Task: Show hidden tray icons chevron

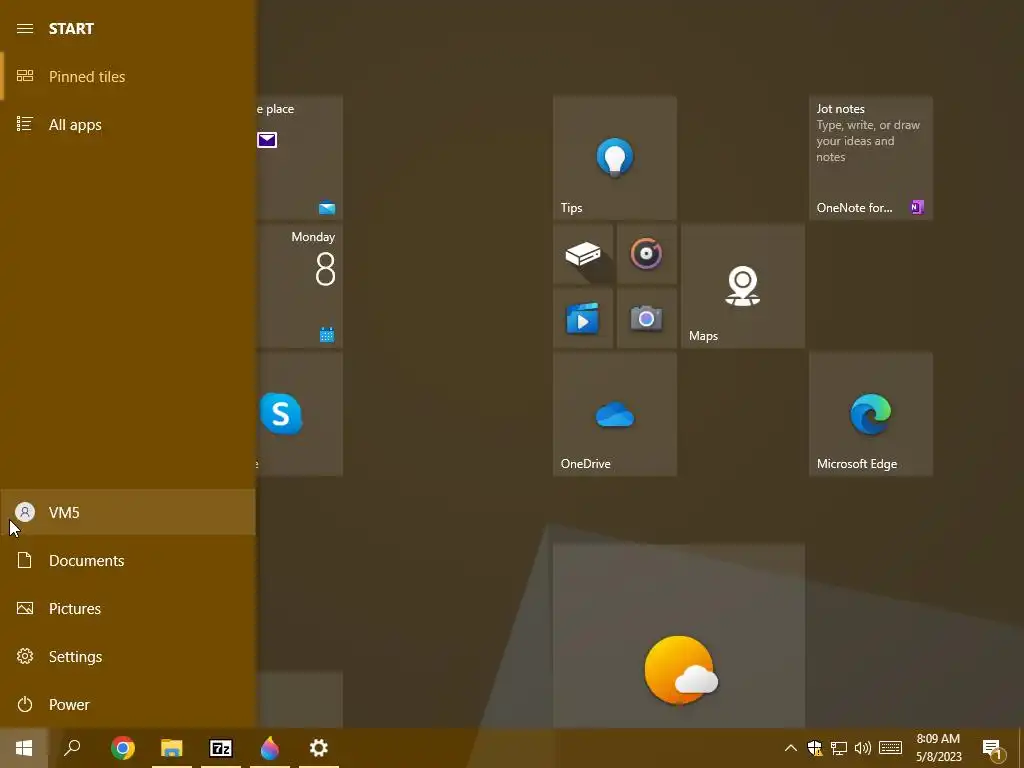Action: (790, 748)
